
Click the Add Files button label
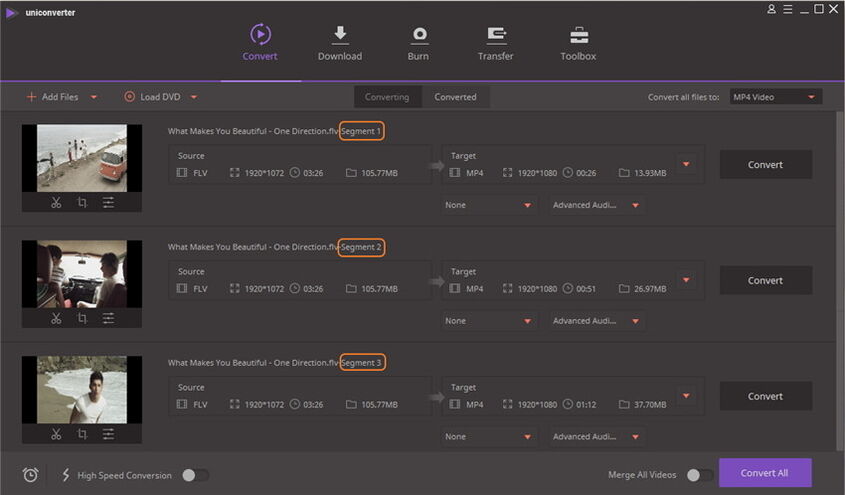[60, 97]
